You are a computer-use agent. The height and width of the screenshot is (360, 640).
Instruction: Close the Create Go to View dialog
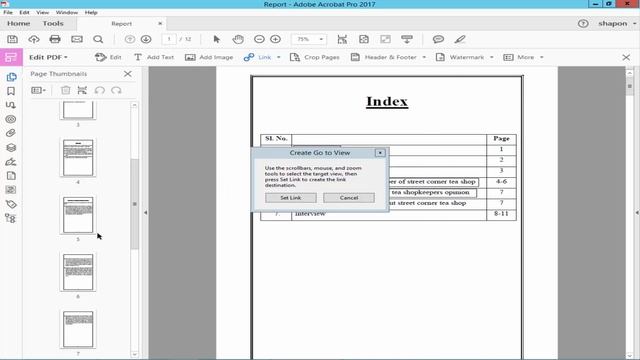(x=380, y=153)
